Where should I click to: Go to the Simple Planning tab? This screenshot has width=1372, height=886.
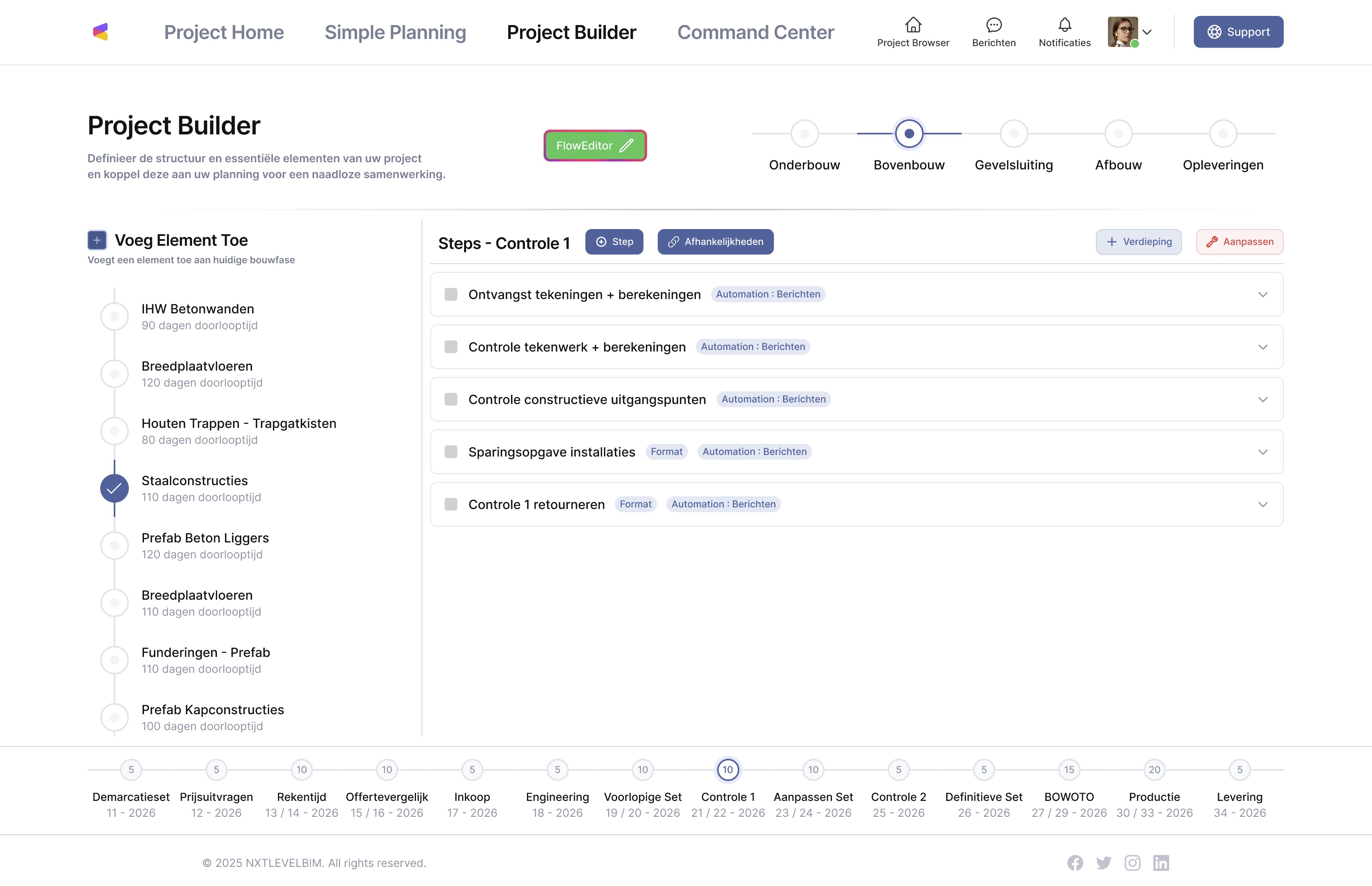tap(395, 32)
